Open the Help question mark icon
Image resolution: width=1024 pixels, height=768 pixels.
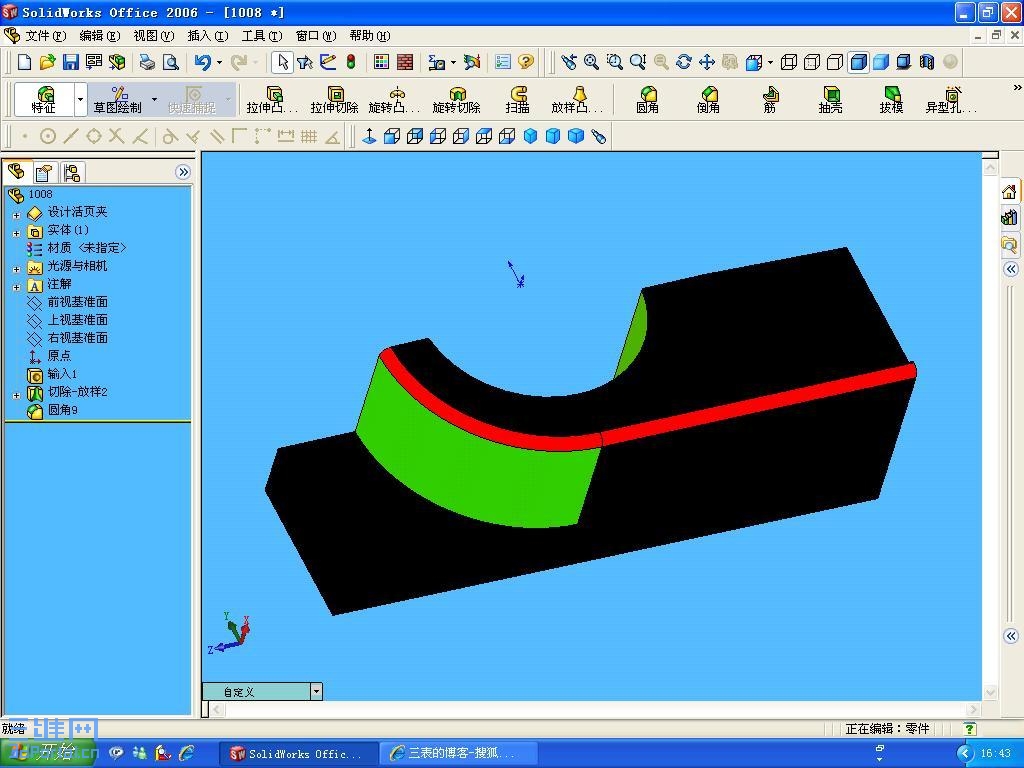pos(526,62)
